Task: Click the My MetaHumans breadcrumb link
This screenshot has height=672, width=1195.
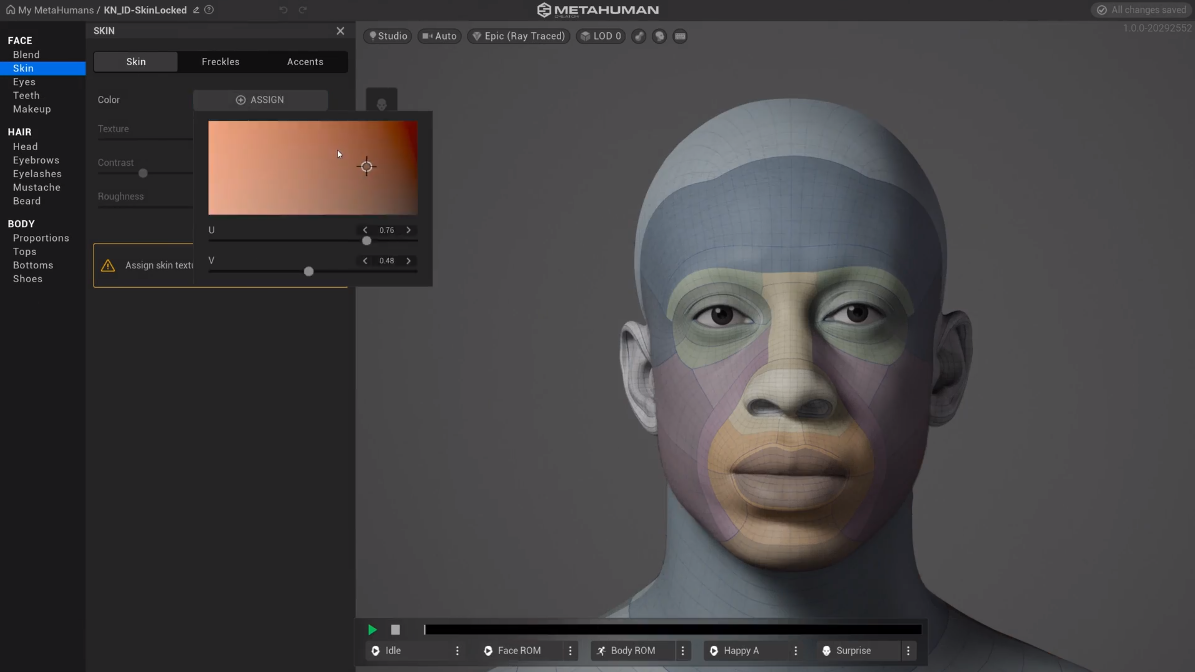Action: pos(56,10)
